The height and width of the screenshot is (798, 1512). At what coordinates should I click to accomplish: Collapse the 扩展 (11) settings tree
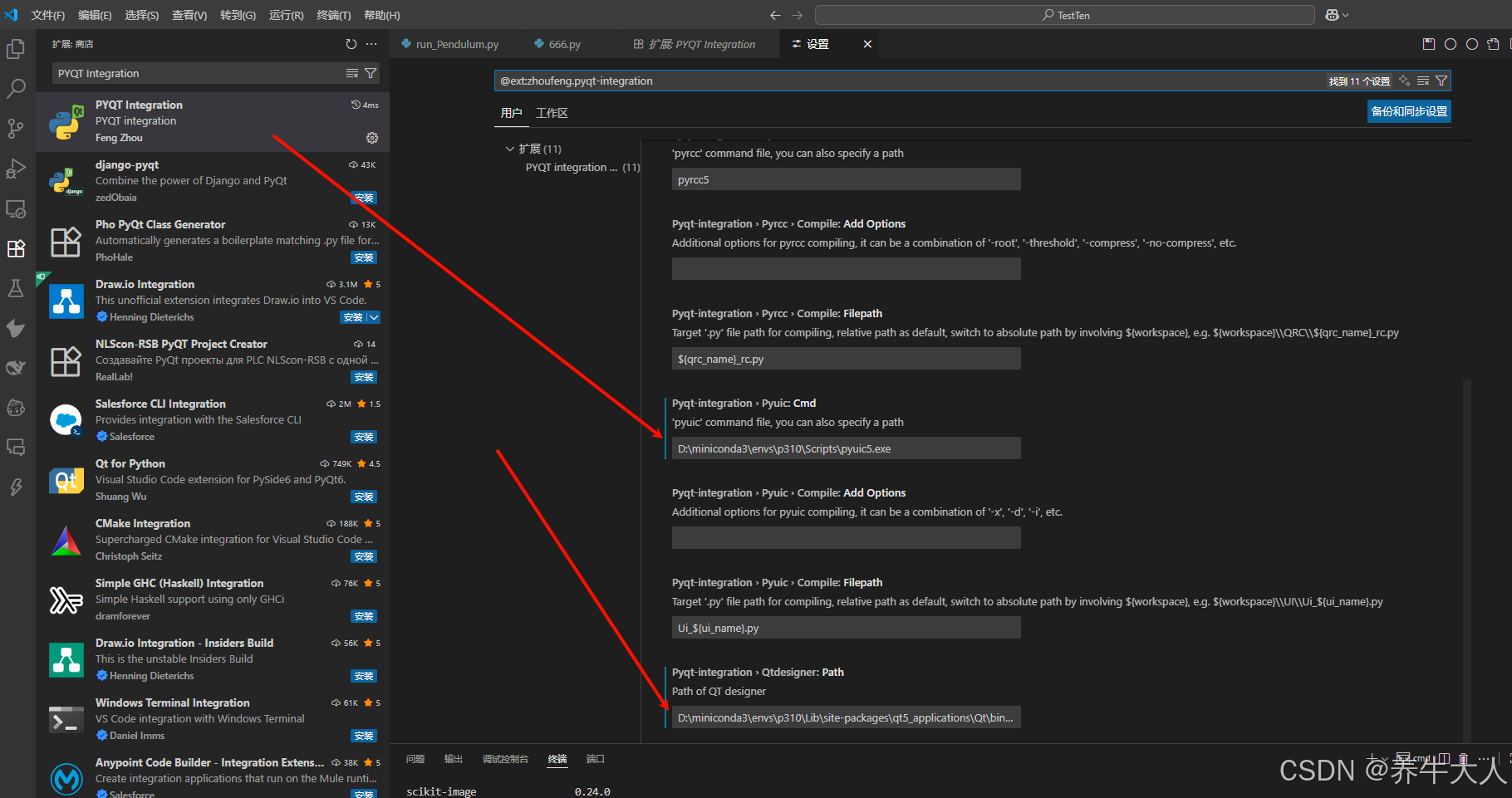(509, 149)
